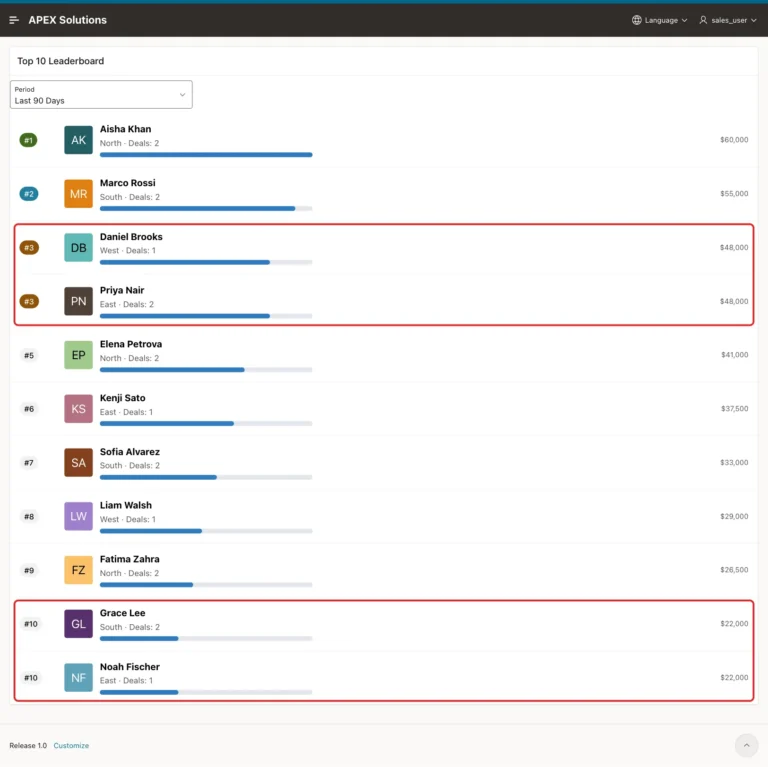Viewport: 768px width, 767px height.
Task: Select the Priya Nair name
Action: (122, 290)
